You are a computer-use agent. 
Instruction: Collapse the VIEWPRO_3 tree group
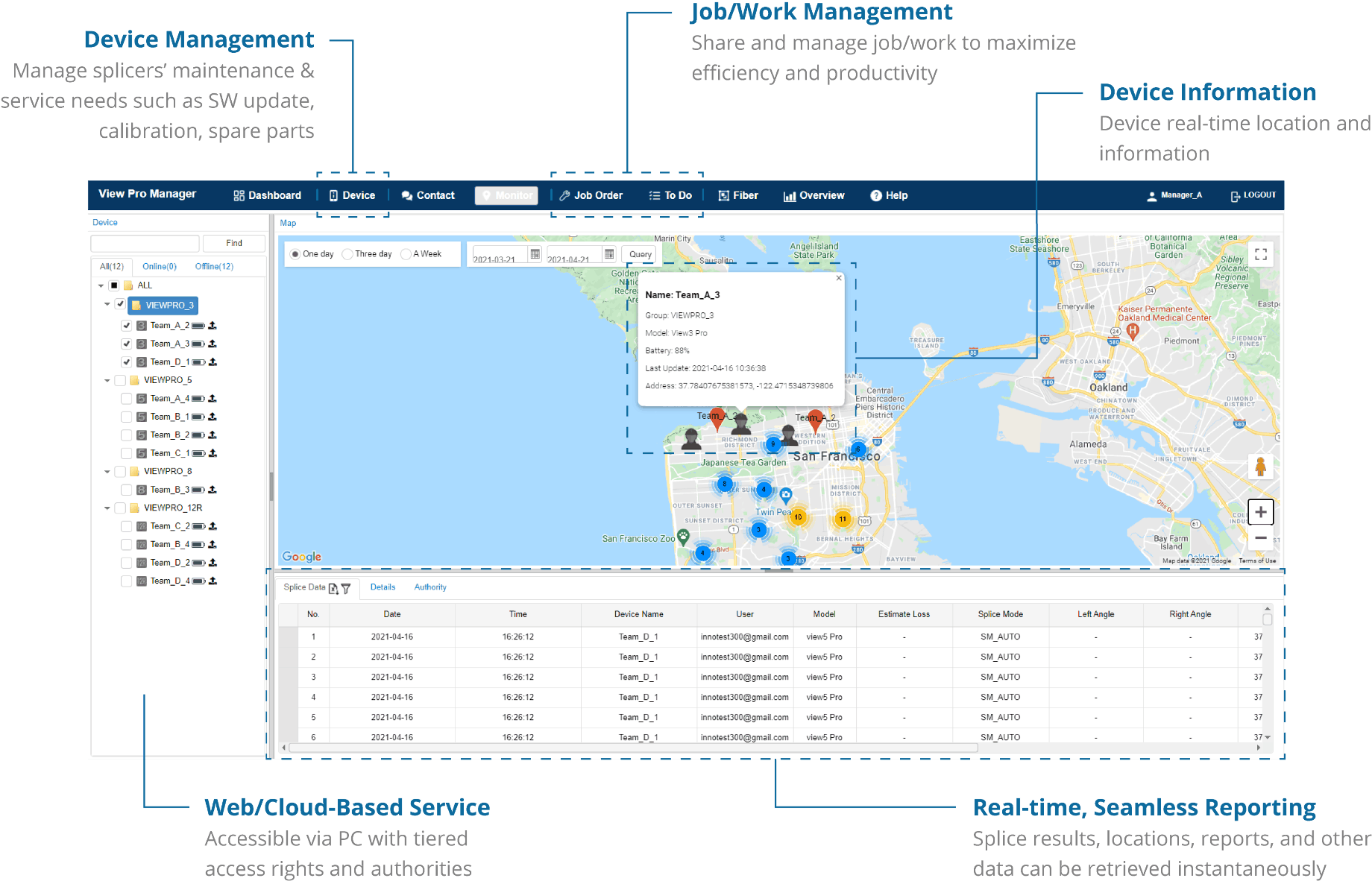[x=107, y=305]
